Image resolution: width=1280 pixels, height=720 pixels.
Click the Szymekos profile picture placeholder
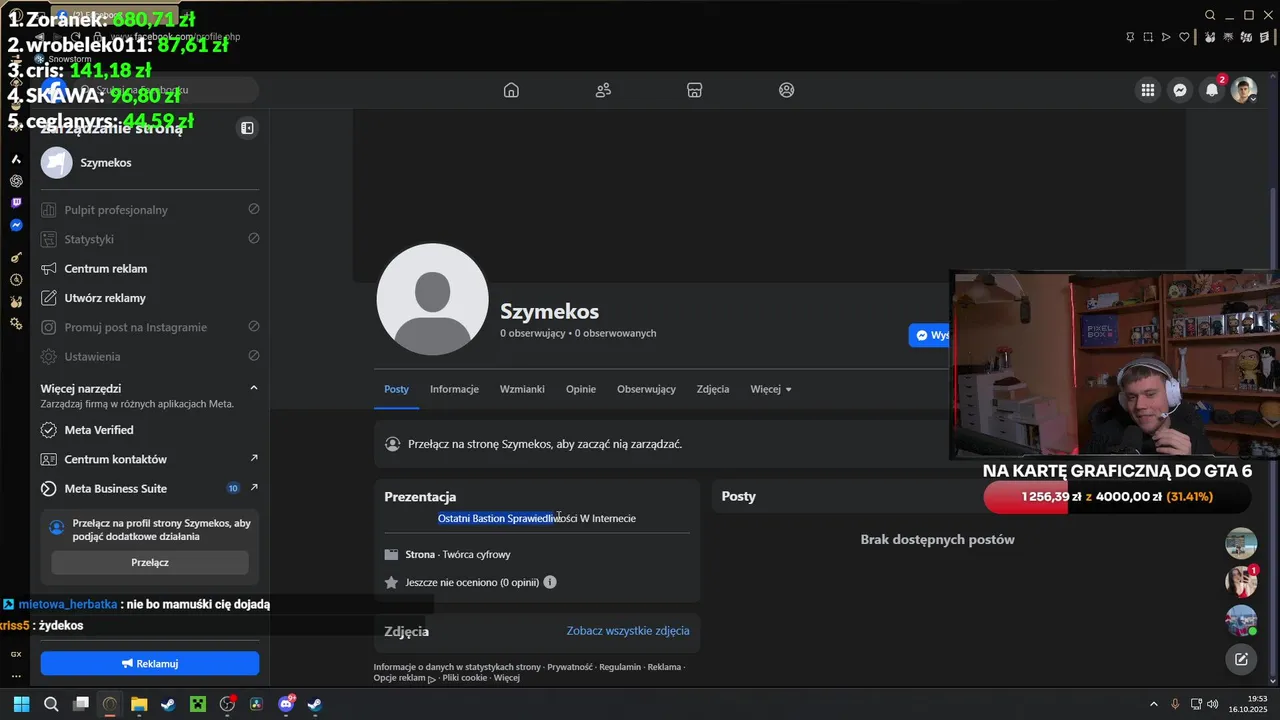(x=432, y=299)
